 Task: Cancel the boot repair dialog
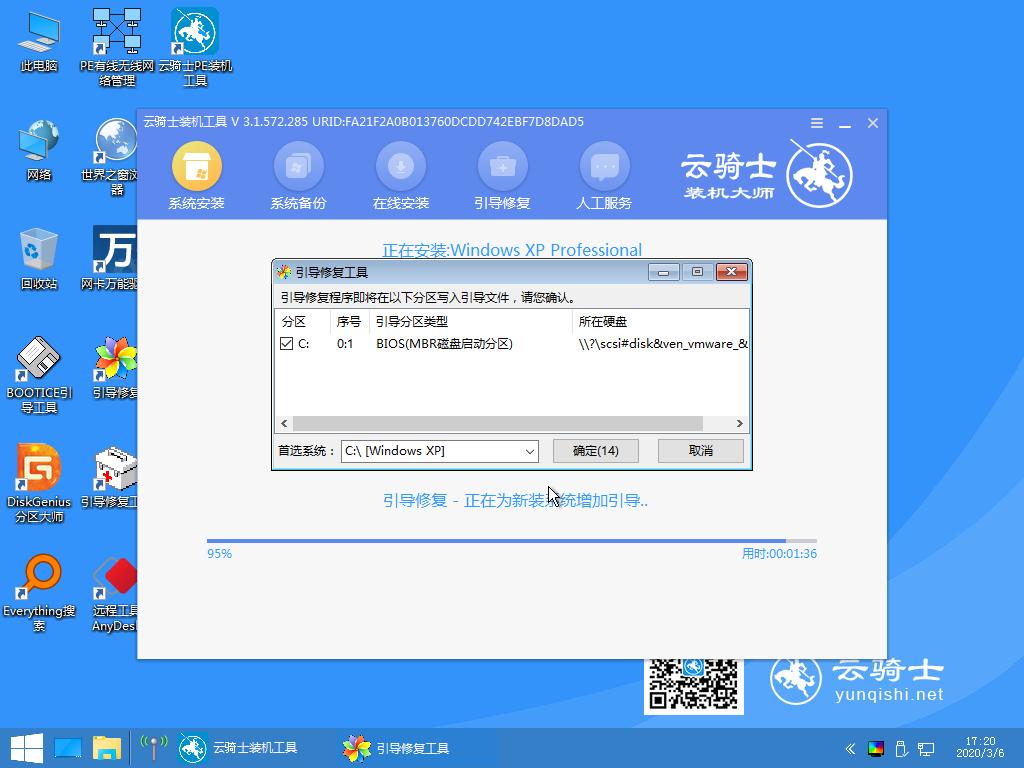700,451
